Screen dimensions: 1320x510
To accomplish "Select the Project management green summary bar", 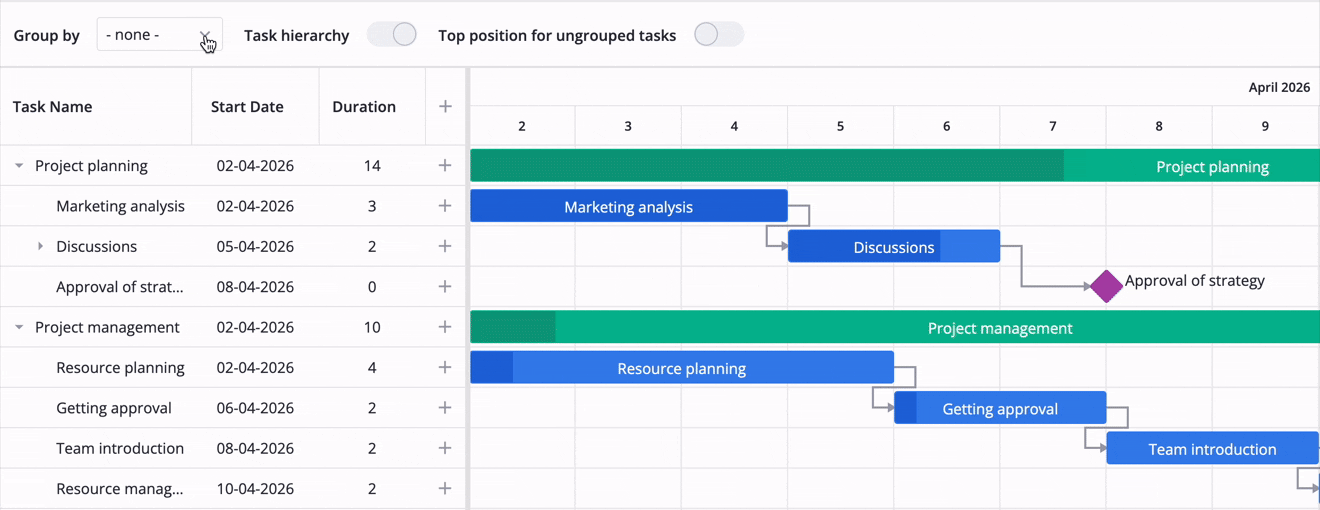I will [x=895, y=327].
